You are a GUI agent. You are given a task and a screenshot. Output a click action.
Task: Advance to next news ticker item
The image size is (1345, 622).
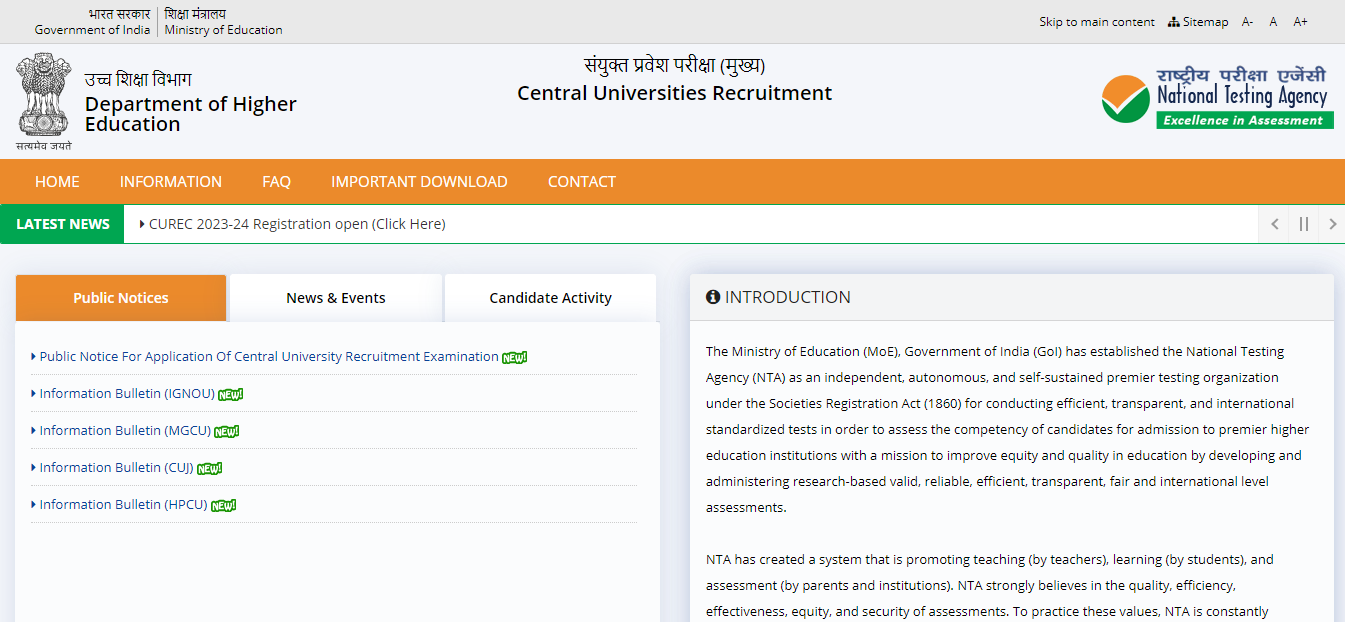pos(1332,224)
